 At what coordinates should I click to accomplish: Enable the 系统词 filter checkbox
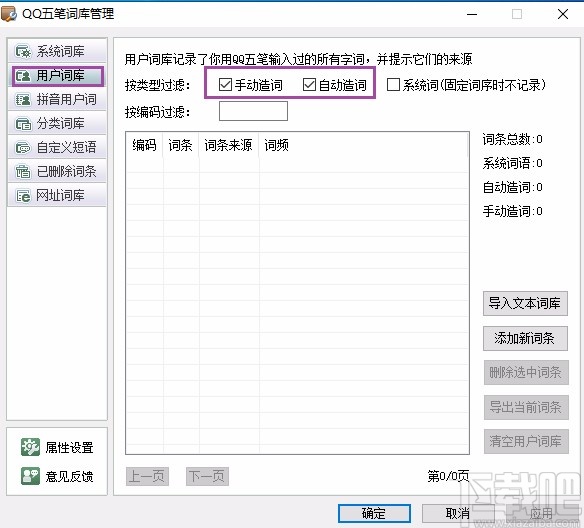pyautogui.click(x=393, y=85)
